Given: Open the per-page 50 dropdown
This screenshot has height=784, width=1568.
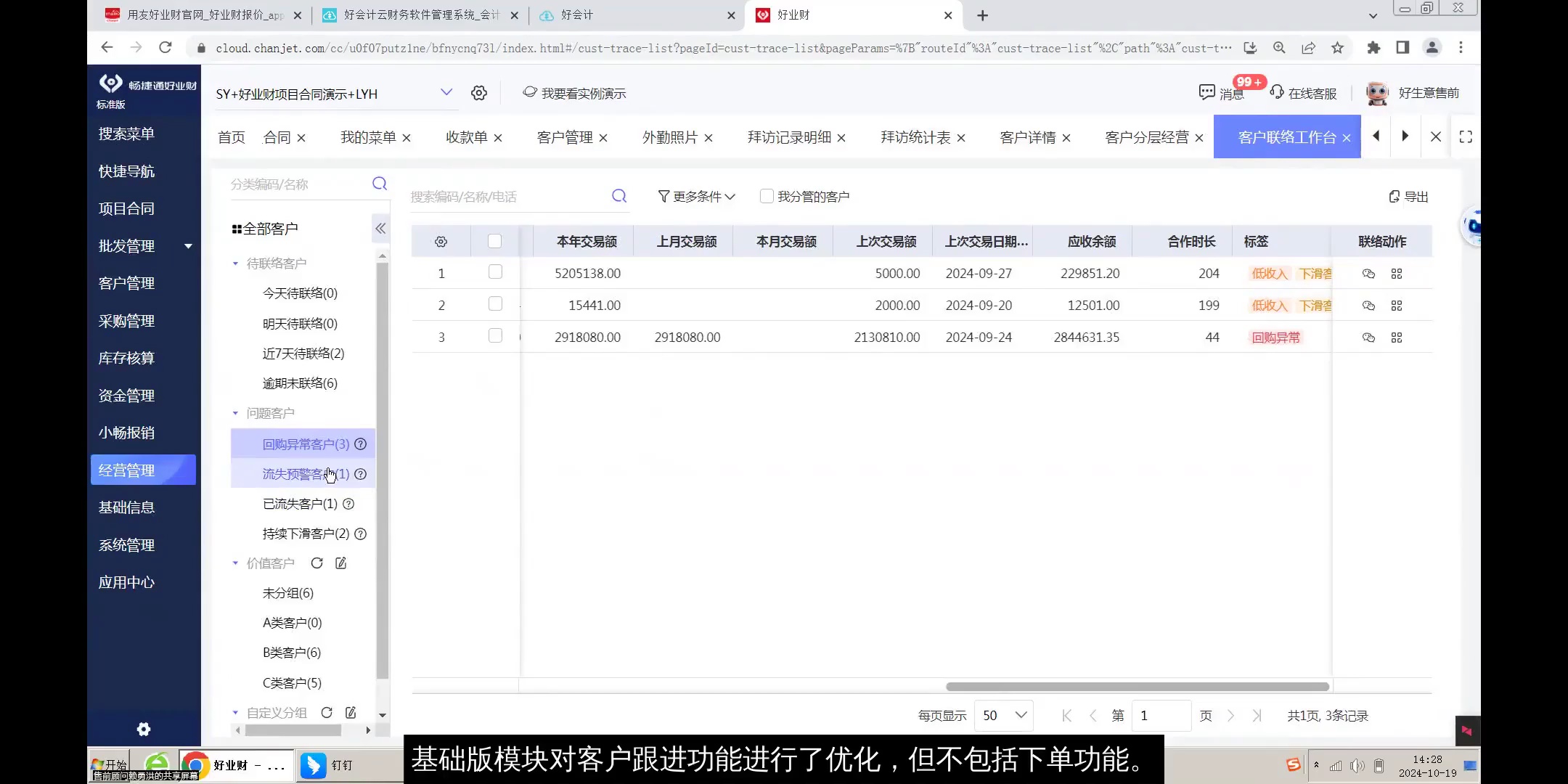Looking at the screenshot, I should click(x=1004, y=715).
